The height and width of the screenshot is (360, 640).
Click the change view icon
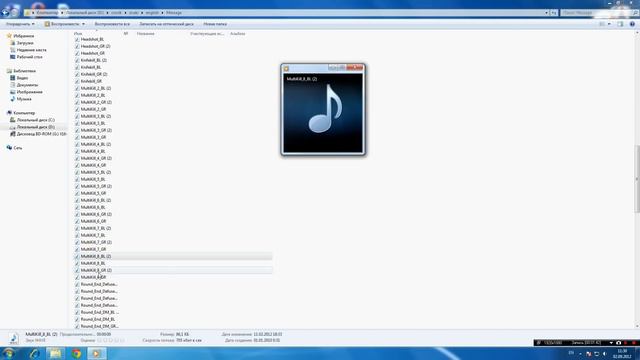[602, 24]
